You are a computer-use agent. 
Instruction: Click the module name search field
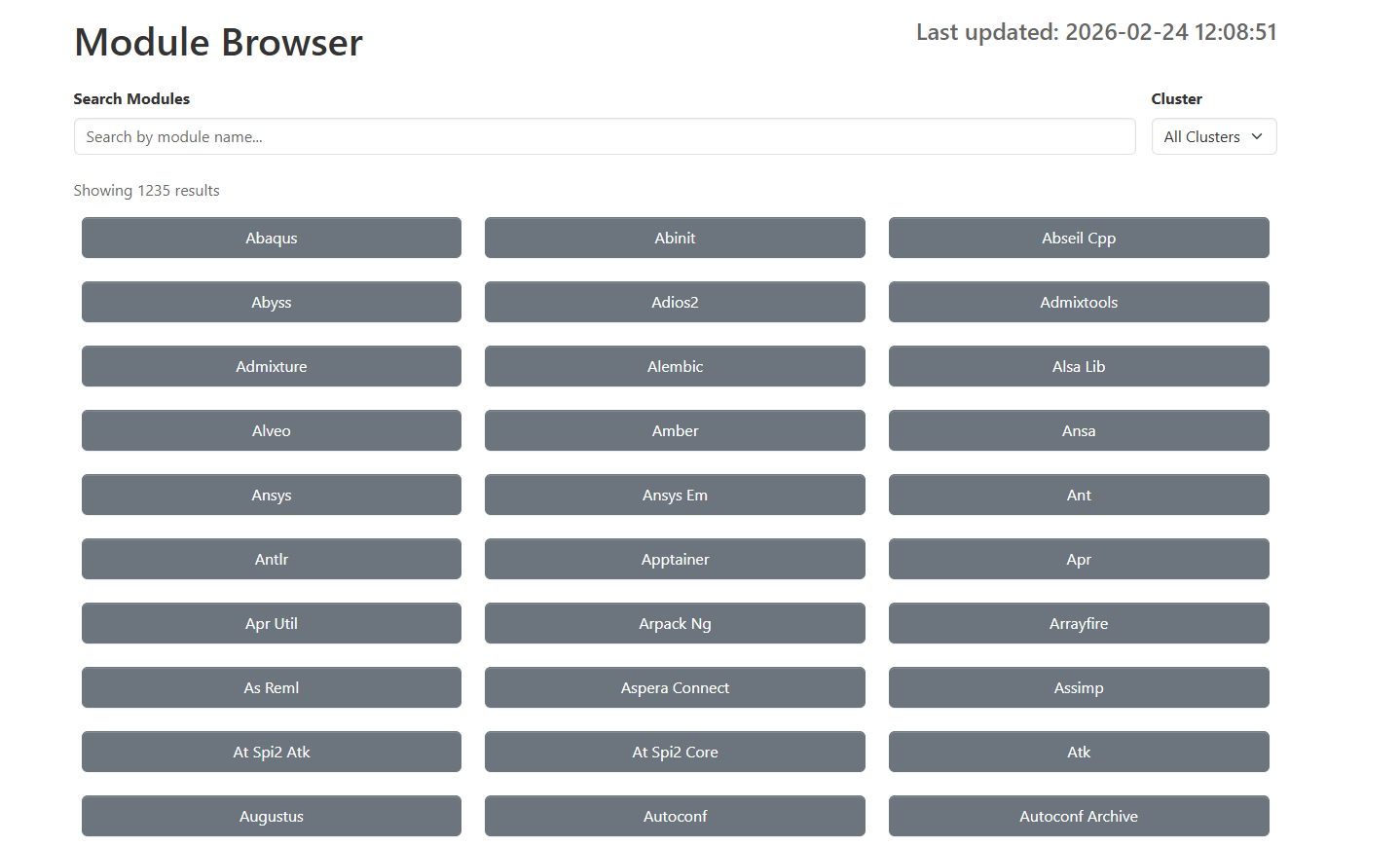click(x=604, y=136)
